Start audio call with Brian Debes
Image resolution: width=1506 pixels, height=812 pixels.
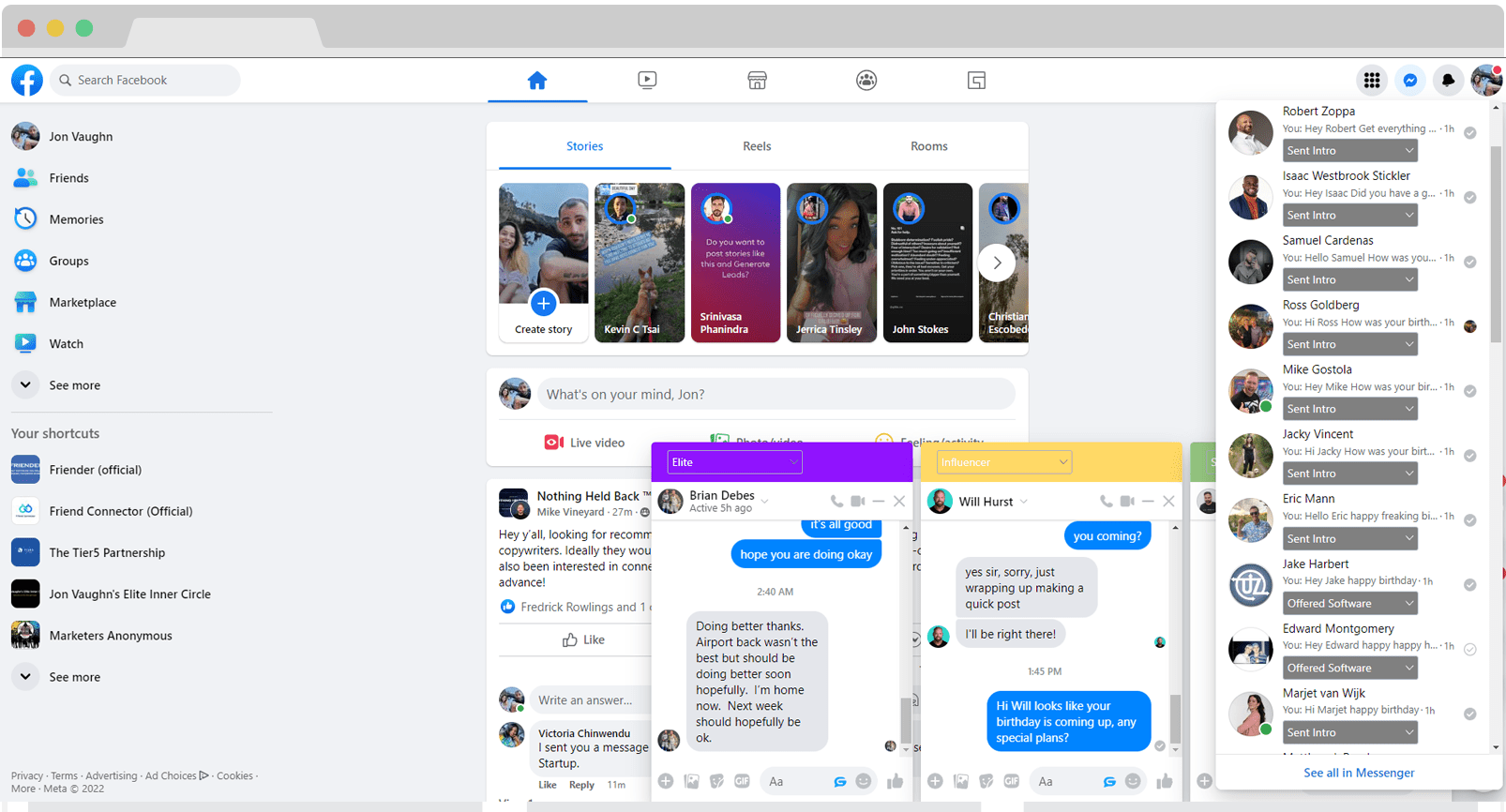click(x=836, y=502)
